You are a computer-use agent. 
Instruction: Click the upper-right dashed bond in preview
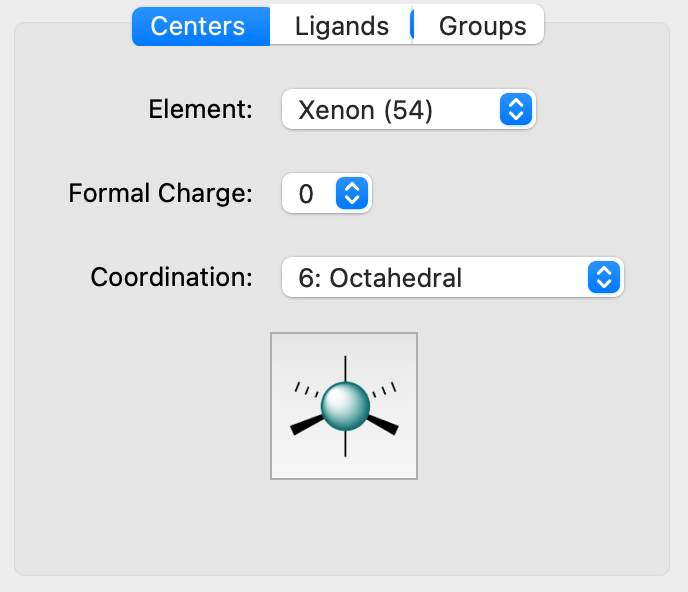[x=384, y=390]
